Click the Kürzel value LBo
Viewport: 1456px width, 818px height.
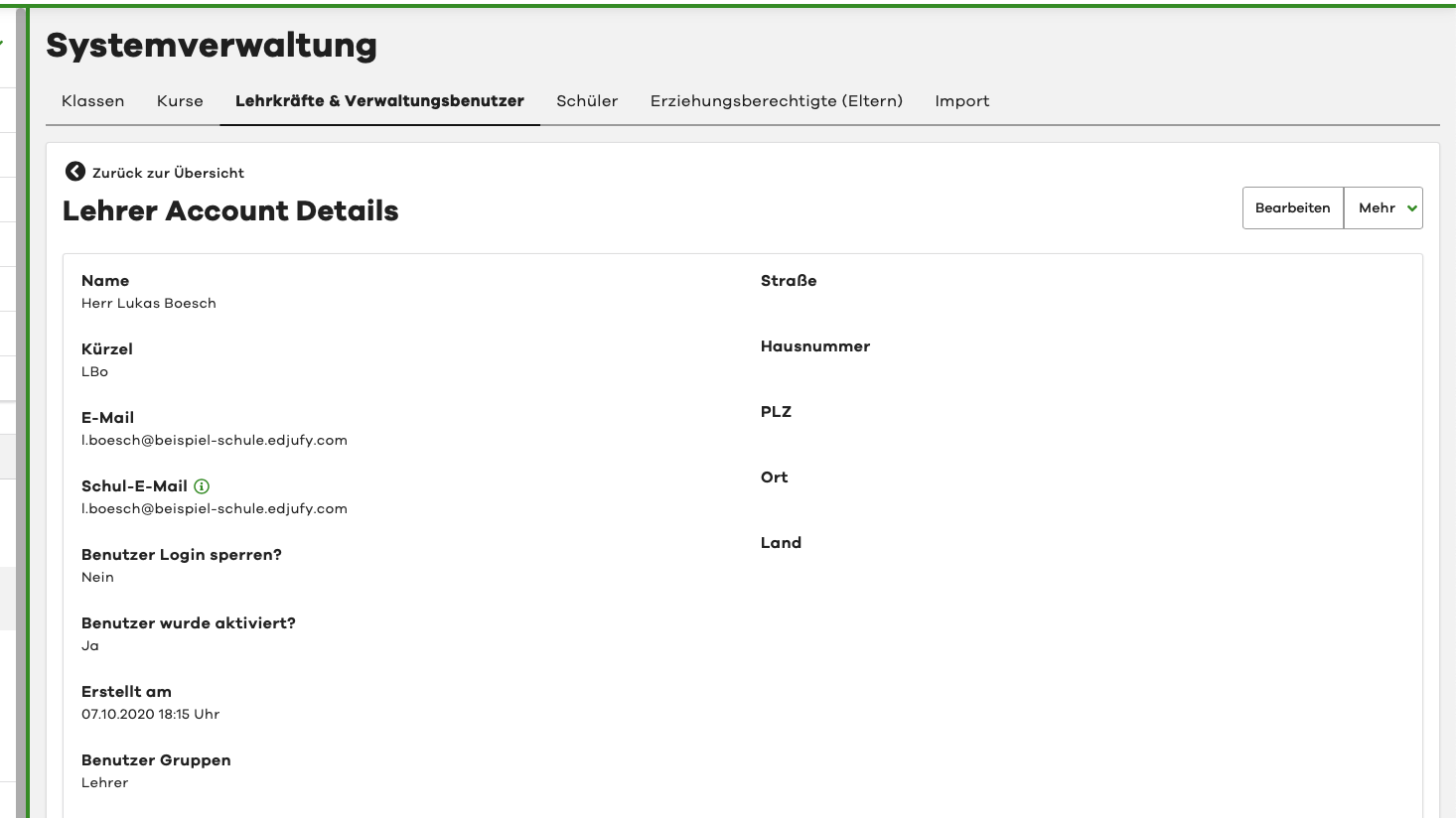click(x=94, y=372)
